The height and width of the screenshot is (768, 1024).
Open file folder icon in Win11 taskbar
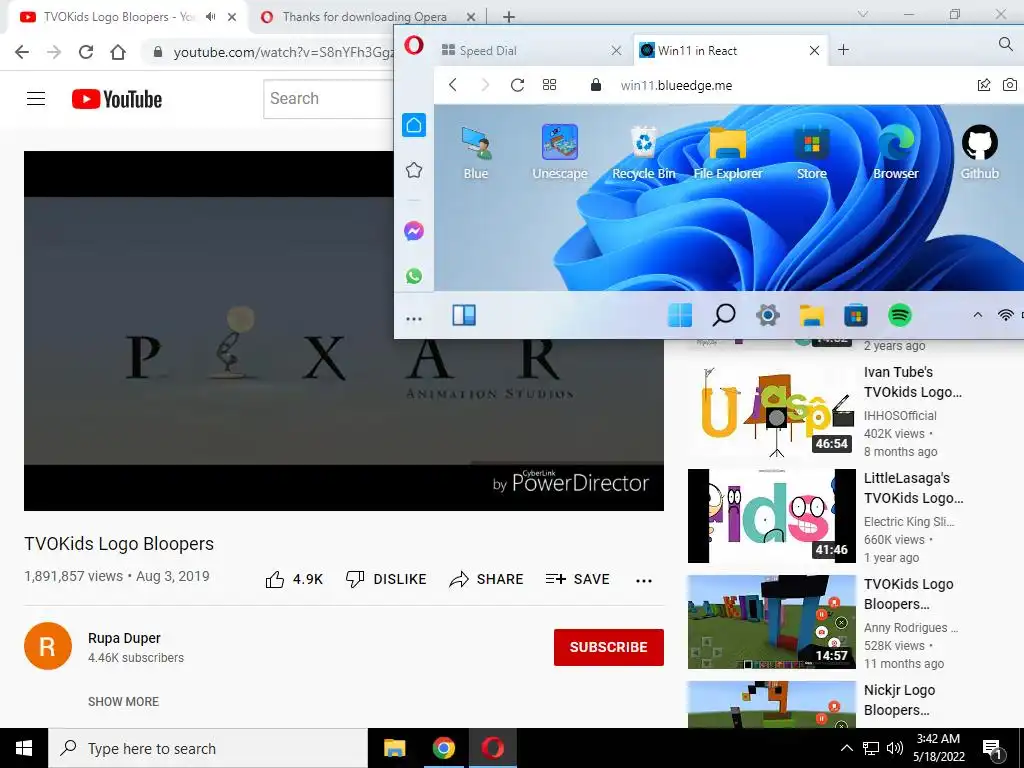click(812, 315)
